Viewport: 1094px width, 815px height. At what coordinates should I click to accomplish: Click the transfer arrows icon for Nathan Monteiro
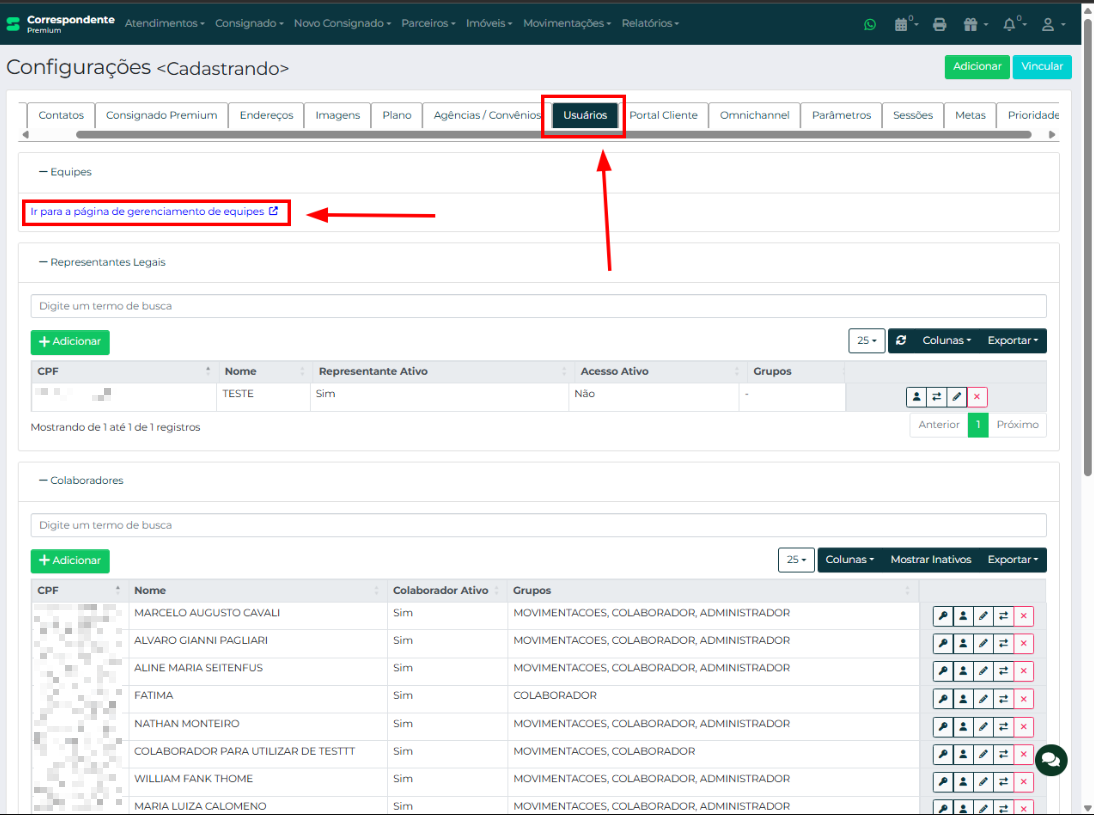click(x=1003, y=727)
